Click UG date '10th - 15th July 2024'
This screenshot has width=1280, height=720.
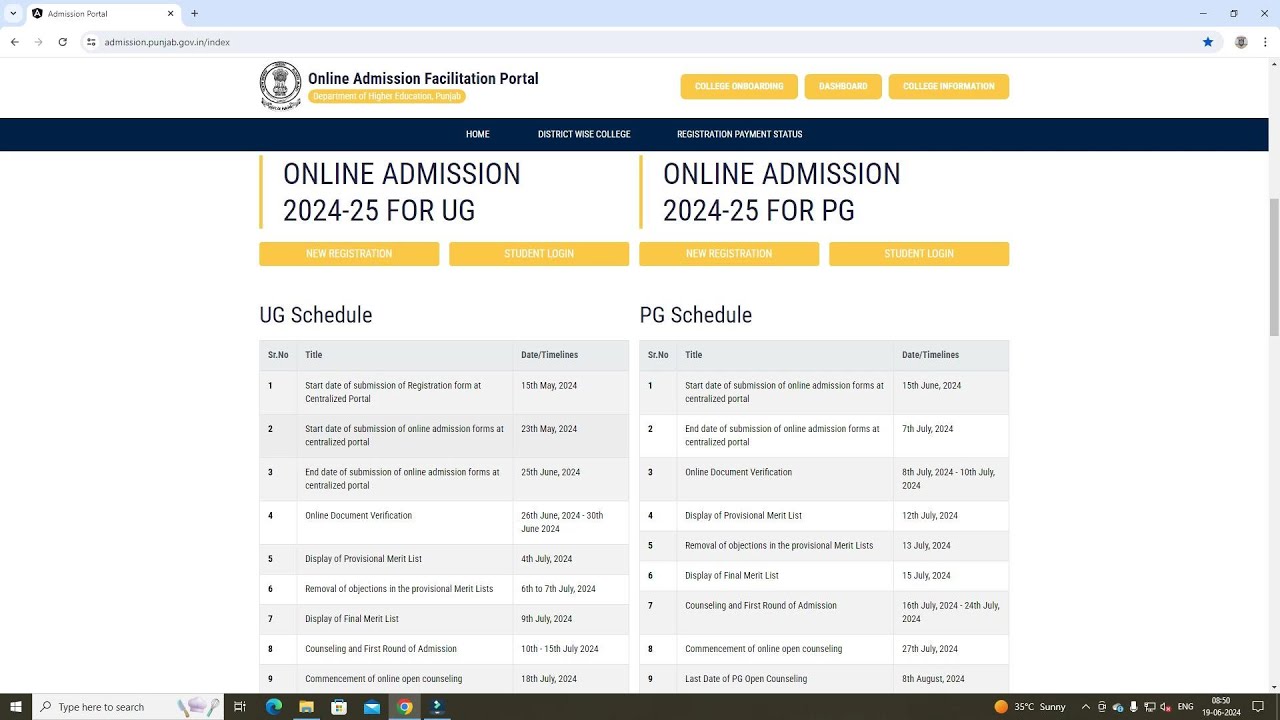(x=560, y=649)
